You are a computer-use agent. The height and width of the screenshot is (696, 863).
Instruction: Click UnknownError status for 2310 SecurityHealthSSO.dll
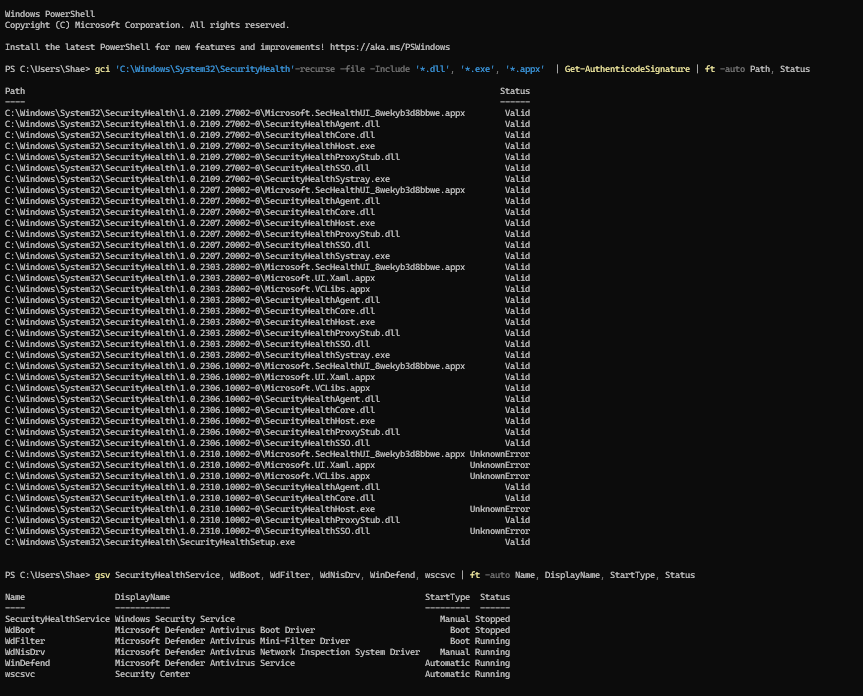coord(500,531)
